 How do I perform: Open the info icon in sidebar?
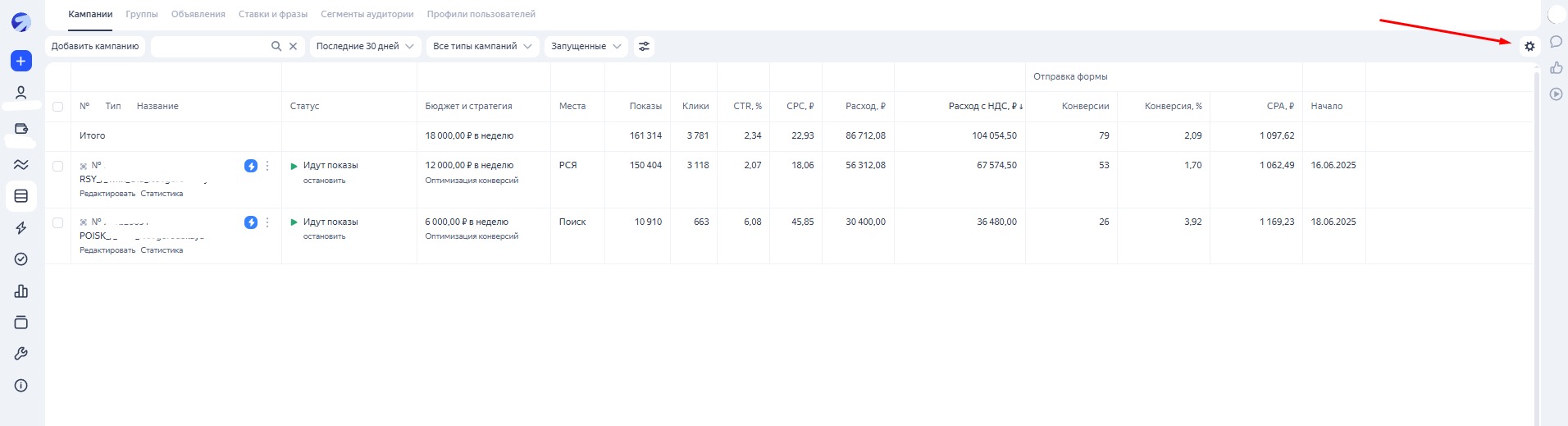[x=21, y=386]
